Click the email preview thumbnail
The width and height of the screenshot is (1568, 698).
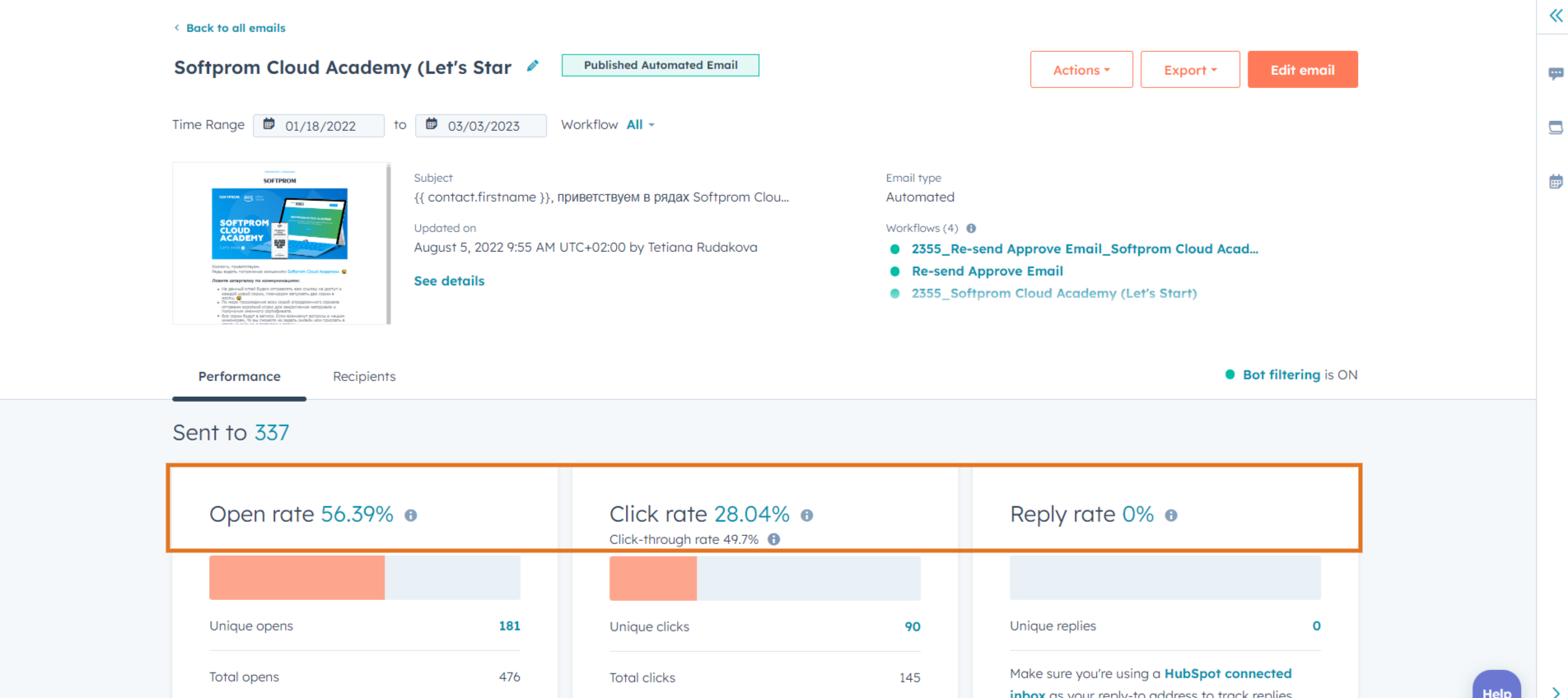279,244
